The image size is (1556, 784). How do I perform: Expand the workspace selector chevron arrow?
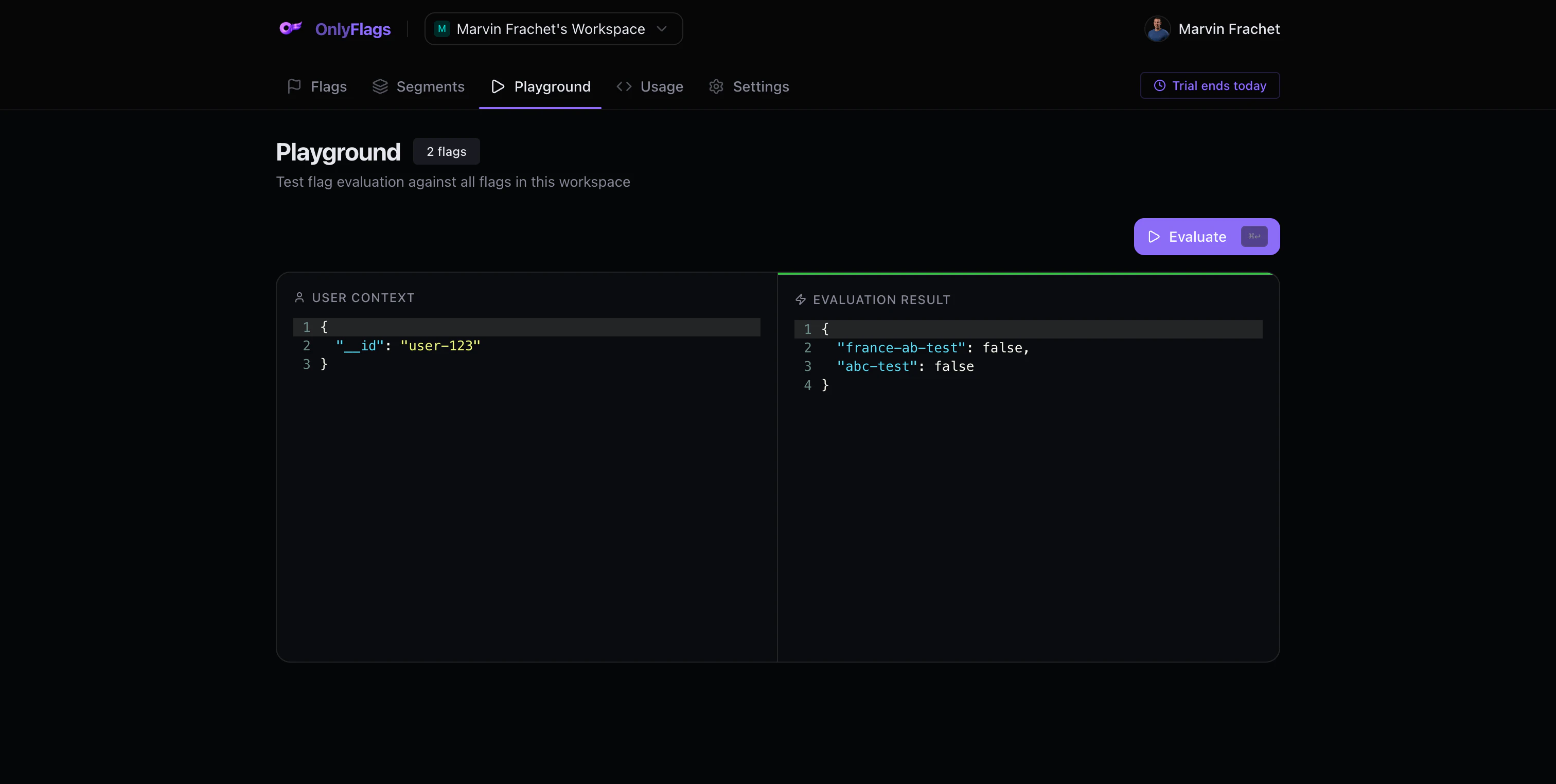point(661,29)
